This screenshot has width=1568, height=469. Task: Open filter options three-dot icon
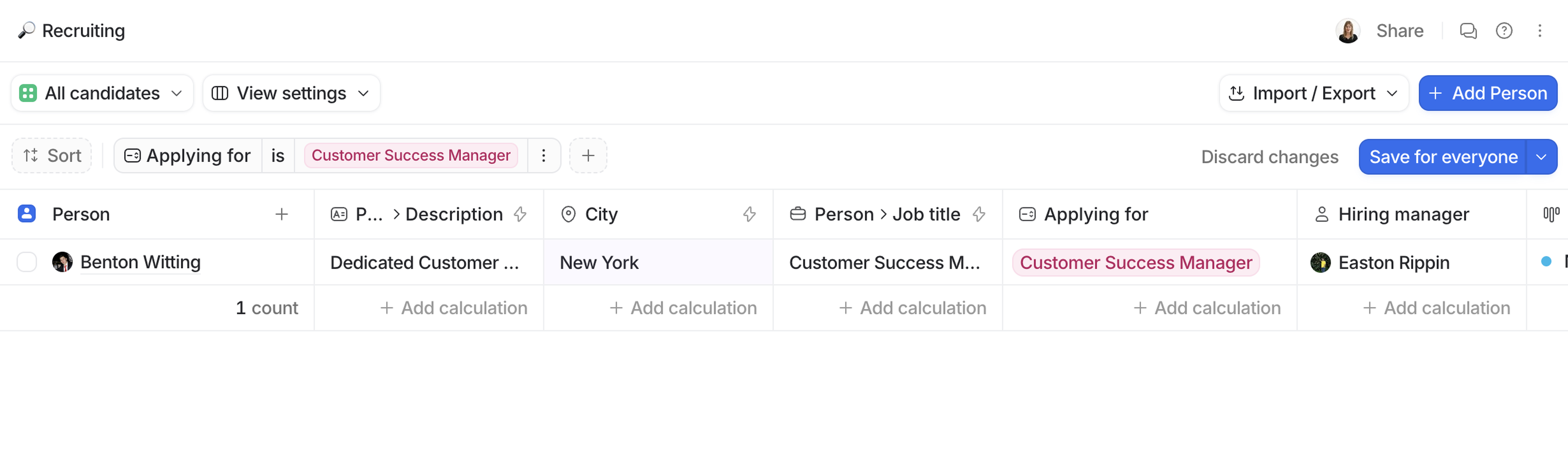coord(543,156)
